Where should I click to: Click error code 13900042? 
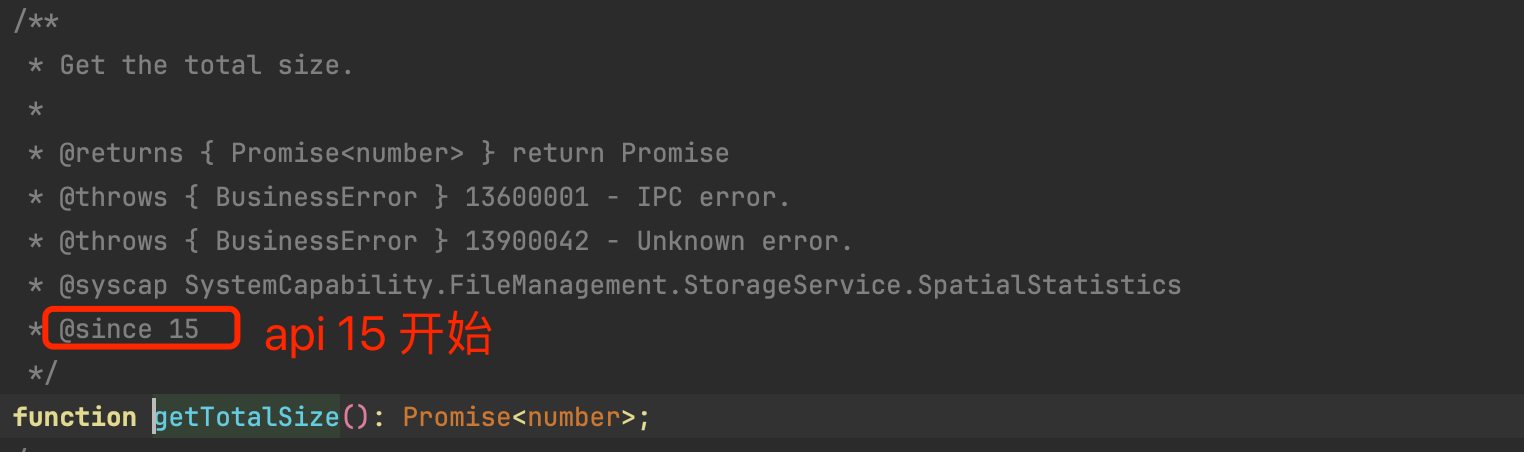[x=527, y=241]
